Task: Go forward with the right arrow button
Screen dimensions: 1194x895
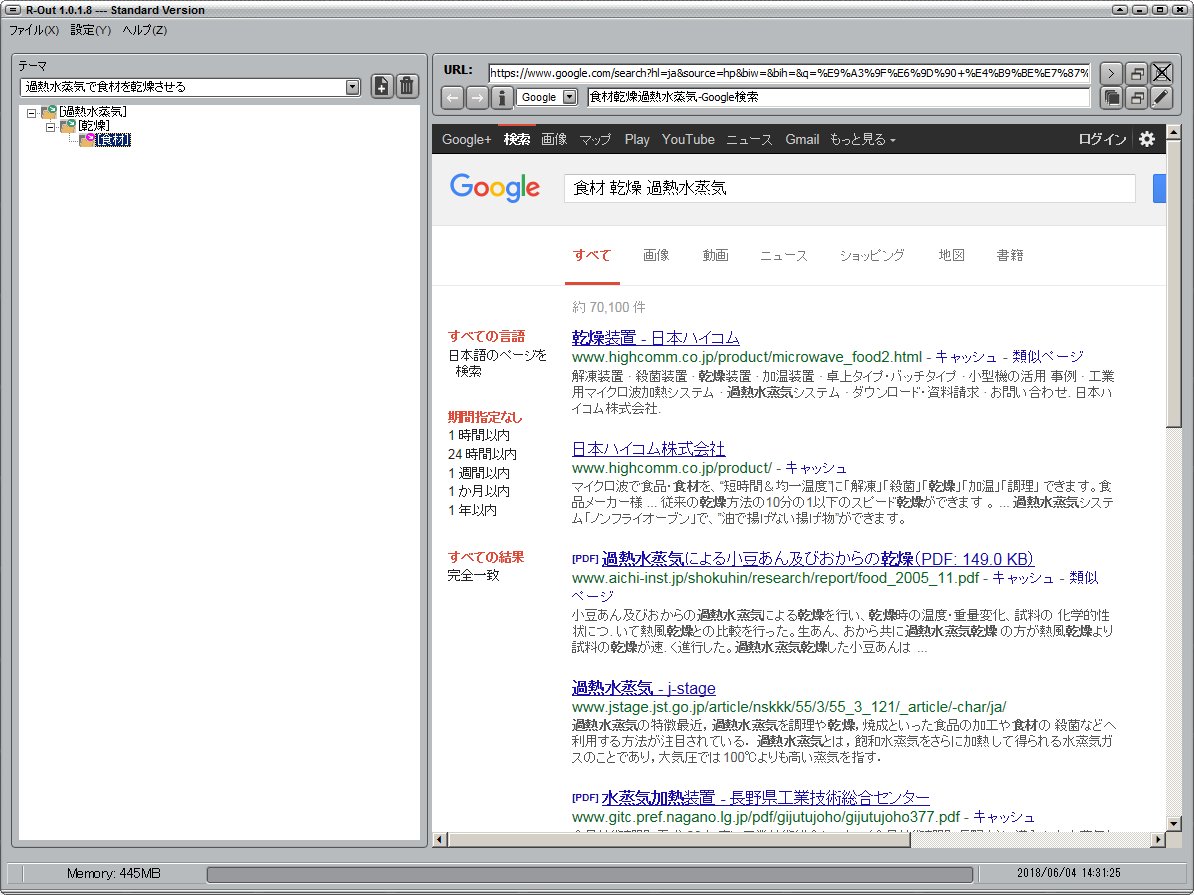Action: tap(477, 97)
